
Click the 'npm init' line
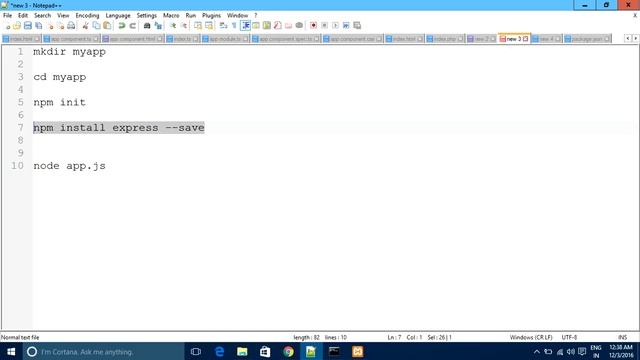tap(60, 102)
